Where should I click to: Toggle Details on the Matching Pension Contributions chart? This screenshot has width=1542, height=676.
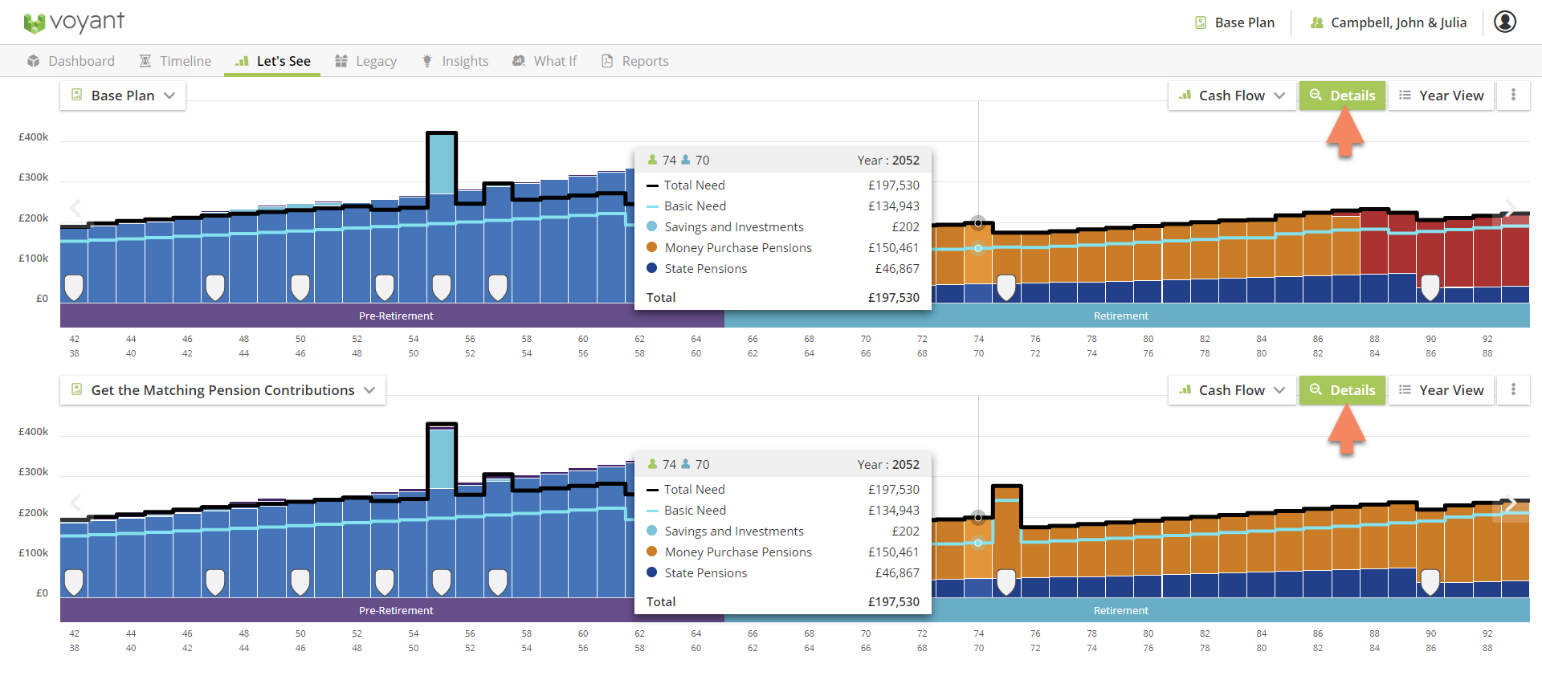[x=1342, y=390]
